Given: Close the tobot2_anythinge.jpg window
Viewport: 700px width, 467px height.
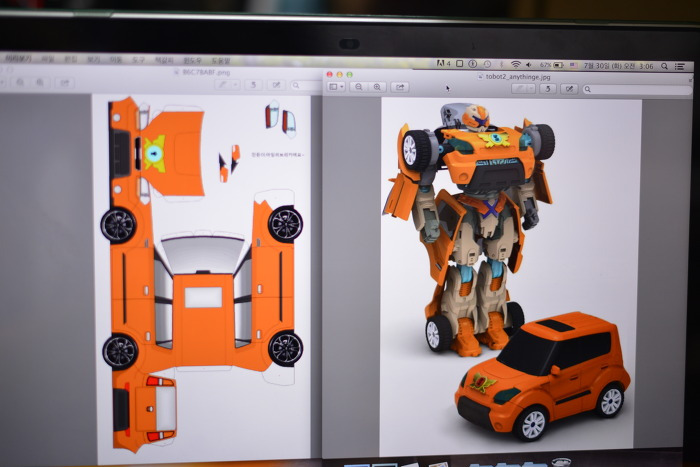Looking at the screenshot, I should point(329,75).
